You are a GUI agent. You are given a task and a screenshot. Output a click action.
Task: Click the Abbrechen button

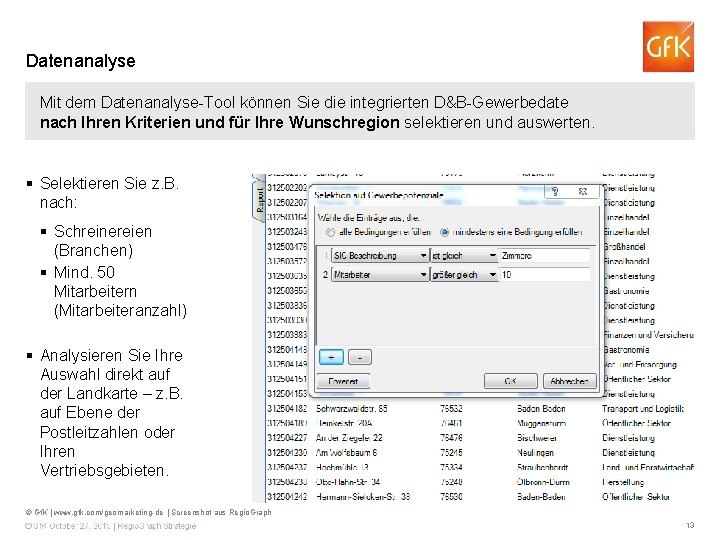(569, 381)
